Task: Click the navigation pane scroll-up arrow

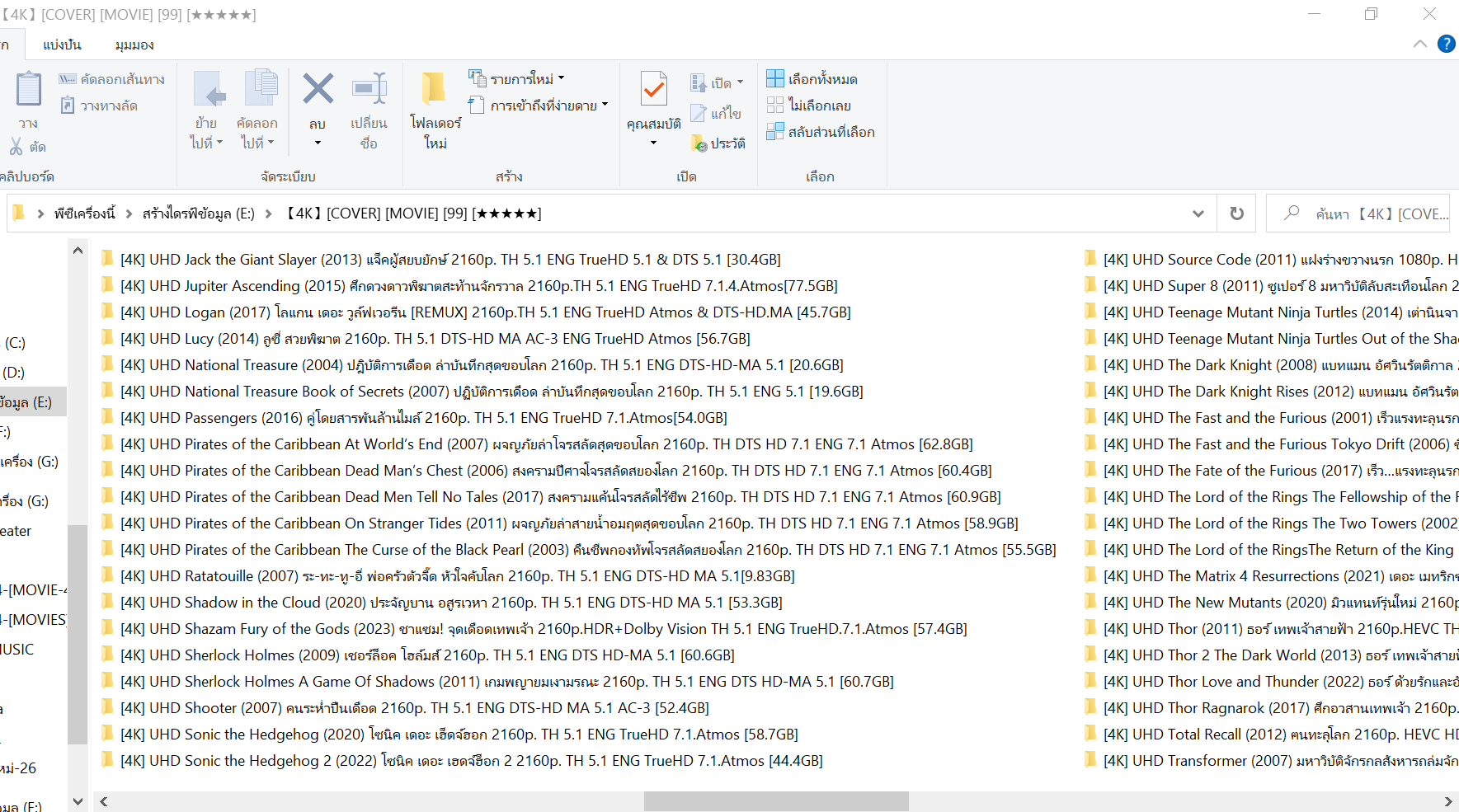Action: 78,251
